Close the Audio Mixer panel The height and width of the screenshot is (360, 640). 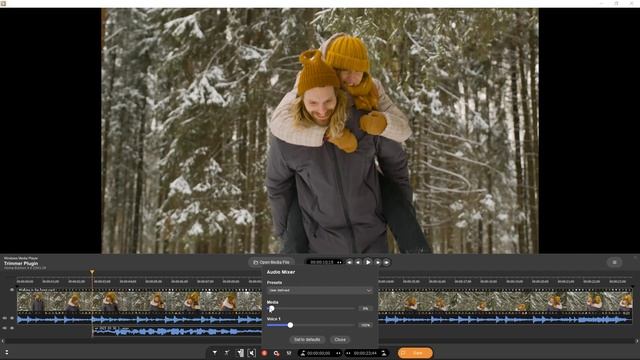(x=340, y=340)
